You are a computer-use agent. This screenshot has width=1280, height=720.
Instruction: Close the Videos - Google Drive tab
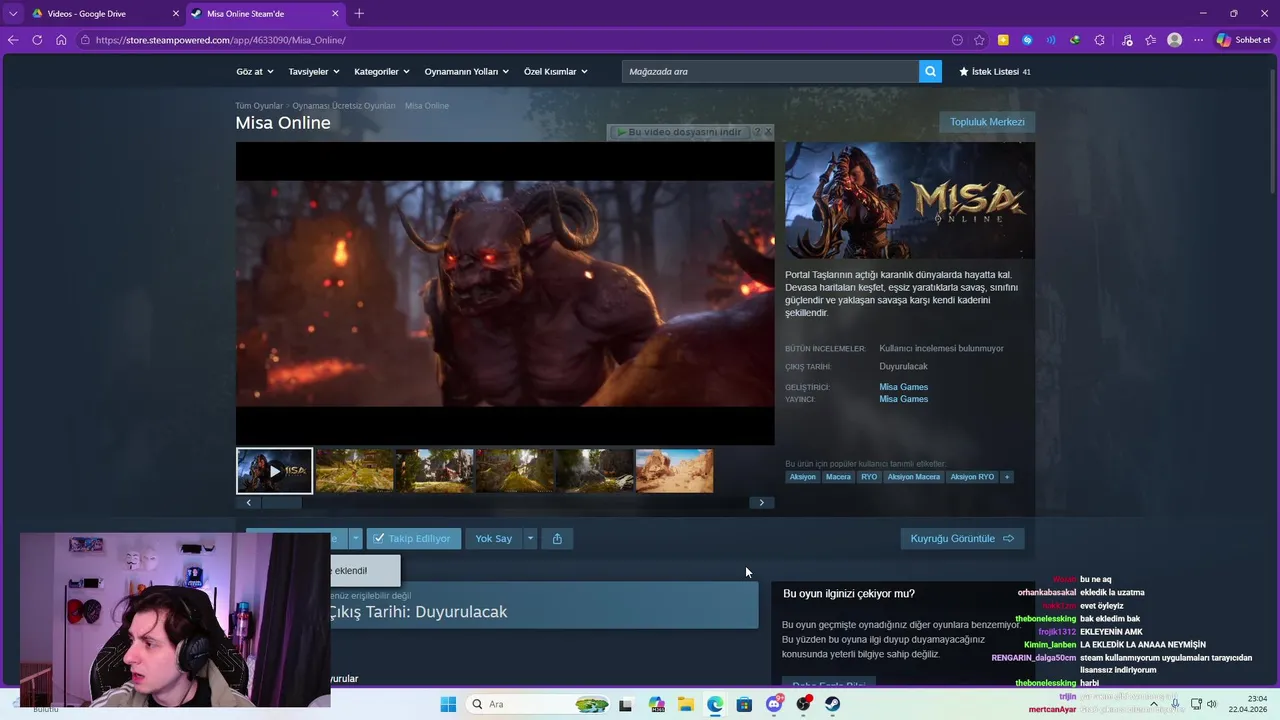click(x=176, y=14)
